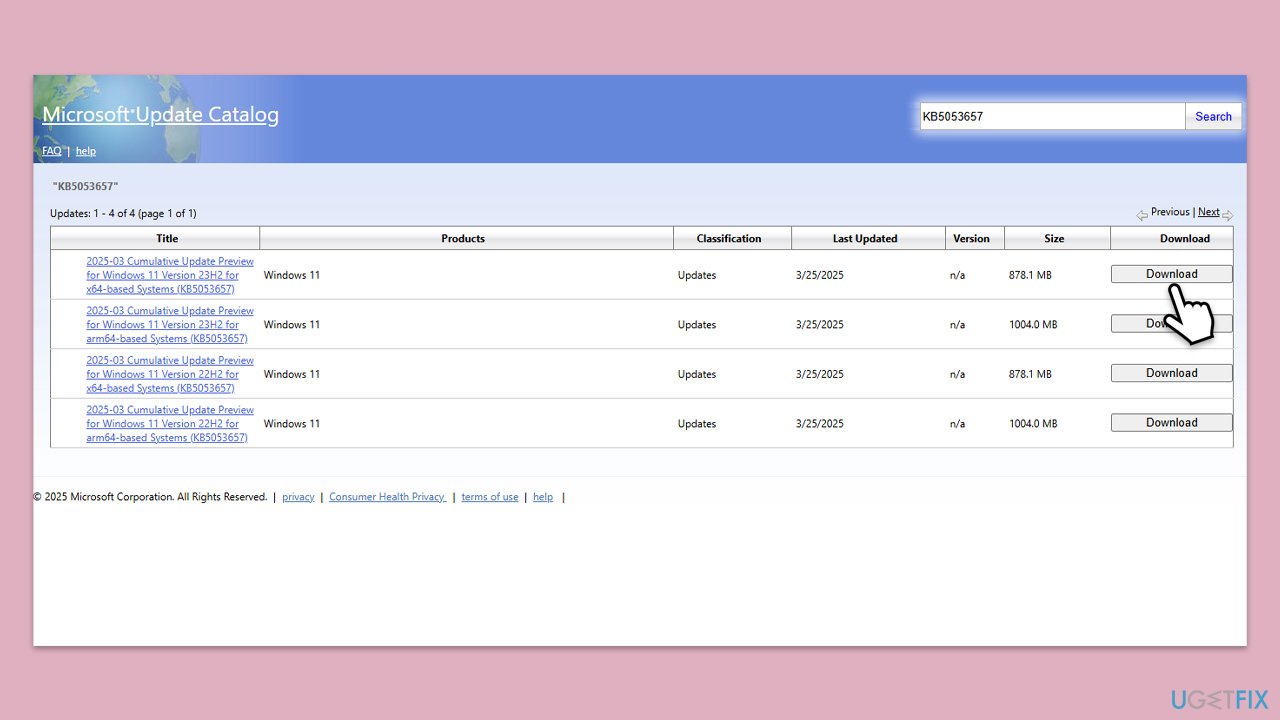Open 23H2 x64-based Systems update link
The width and height of the screenshot is (1280, 720).
pyautogui.click(x=170, y=275)
